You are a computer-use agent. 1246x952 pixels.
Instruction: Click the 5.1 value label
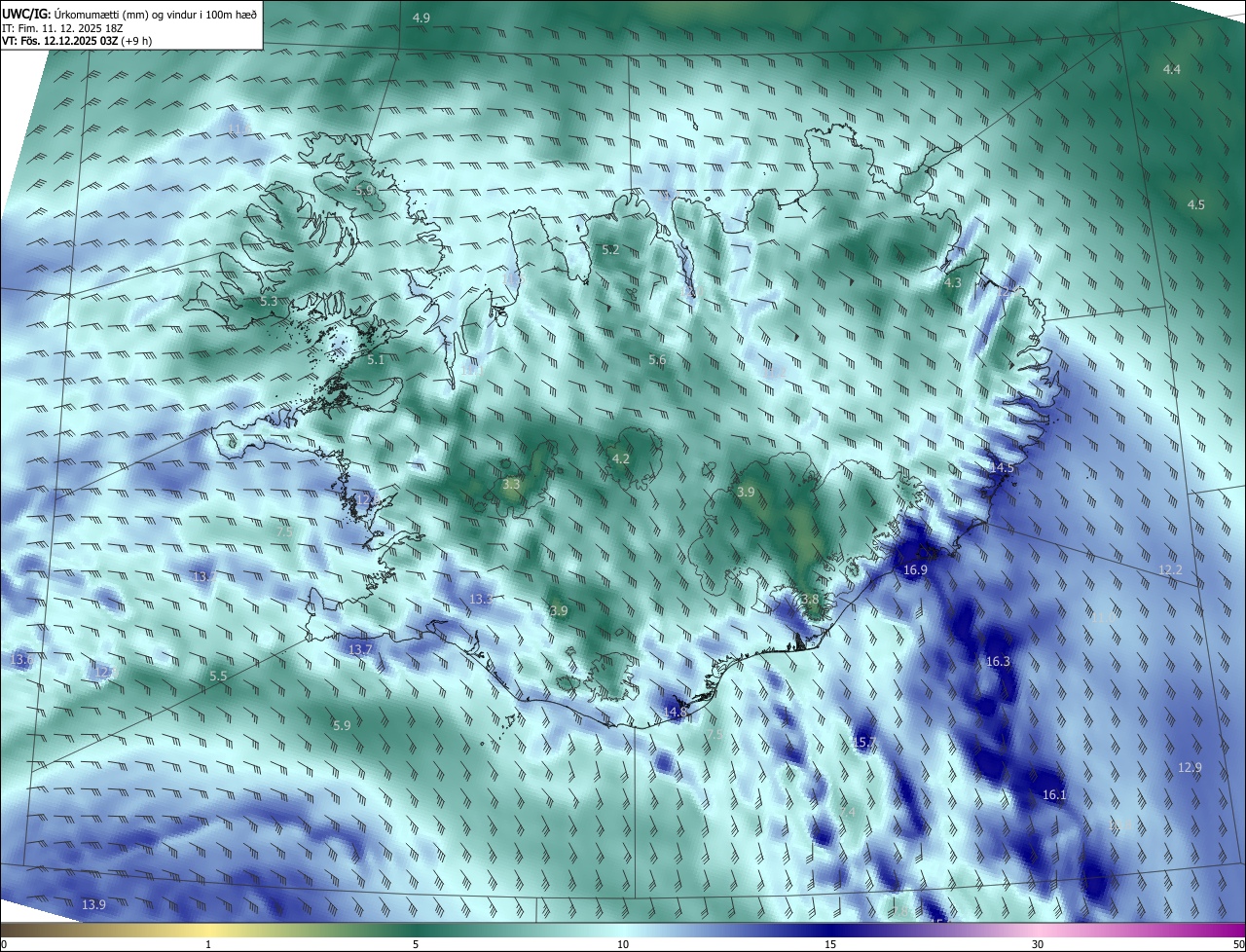tap(376, 360)
